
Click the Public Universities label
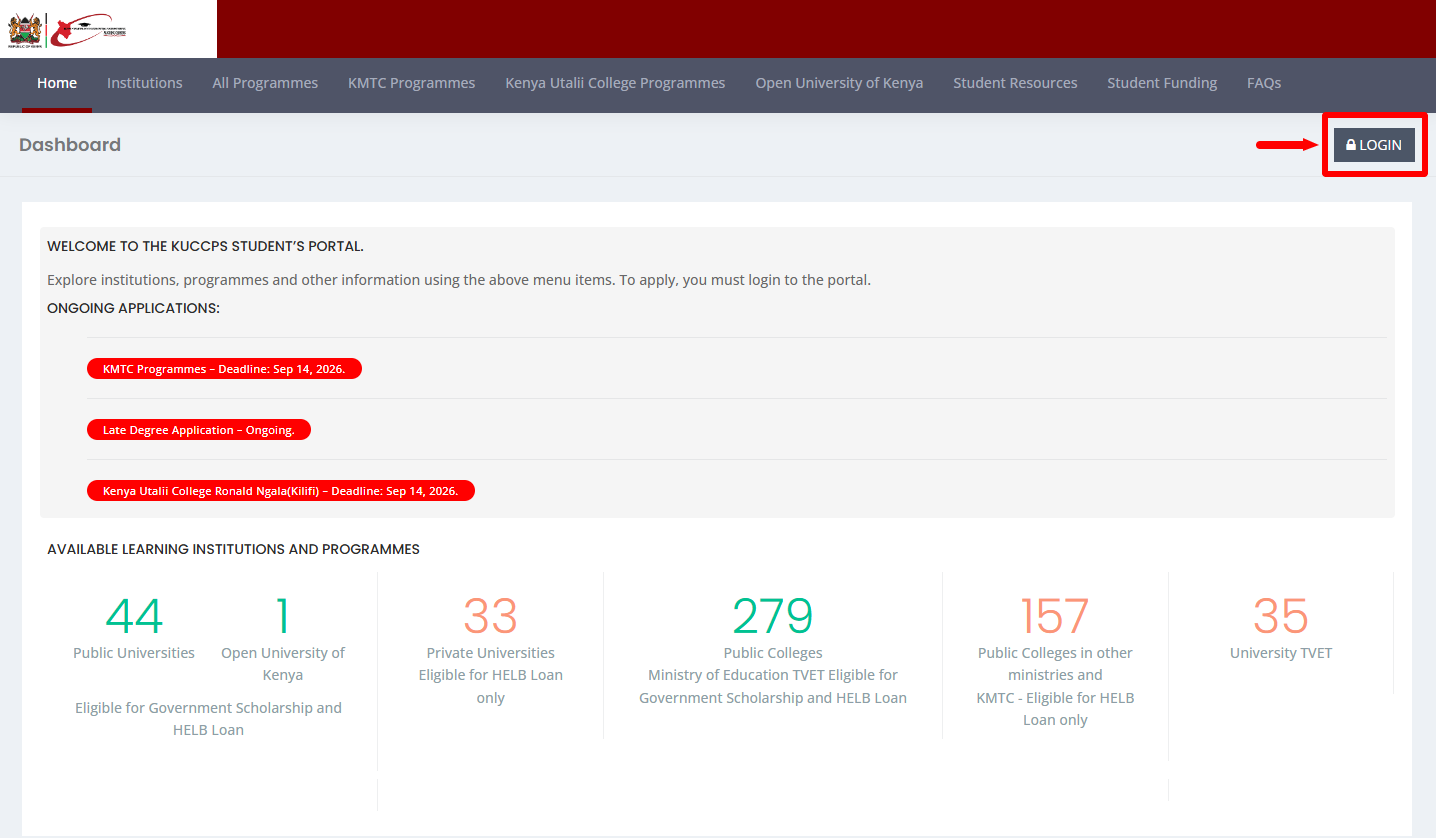point(134,653)
